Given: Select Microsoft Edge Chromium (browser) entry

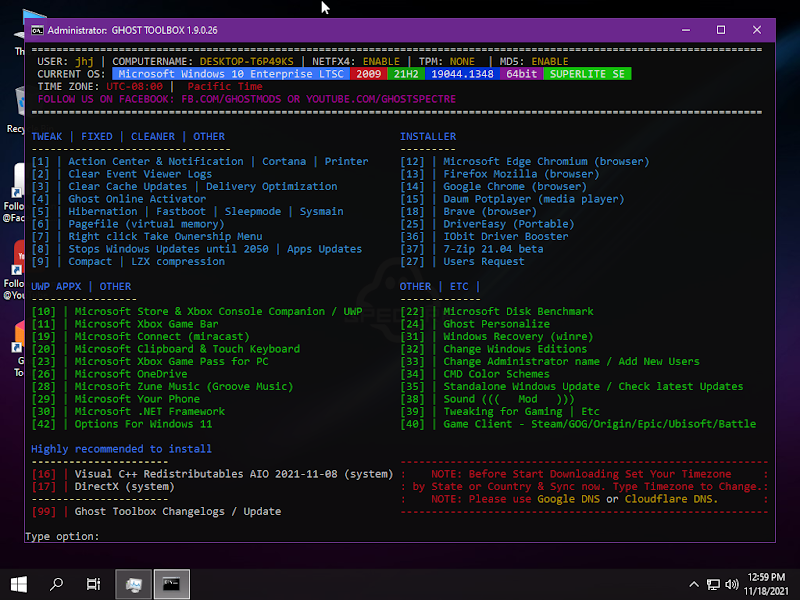Looking at the screenshot, I should [546, 161].
